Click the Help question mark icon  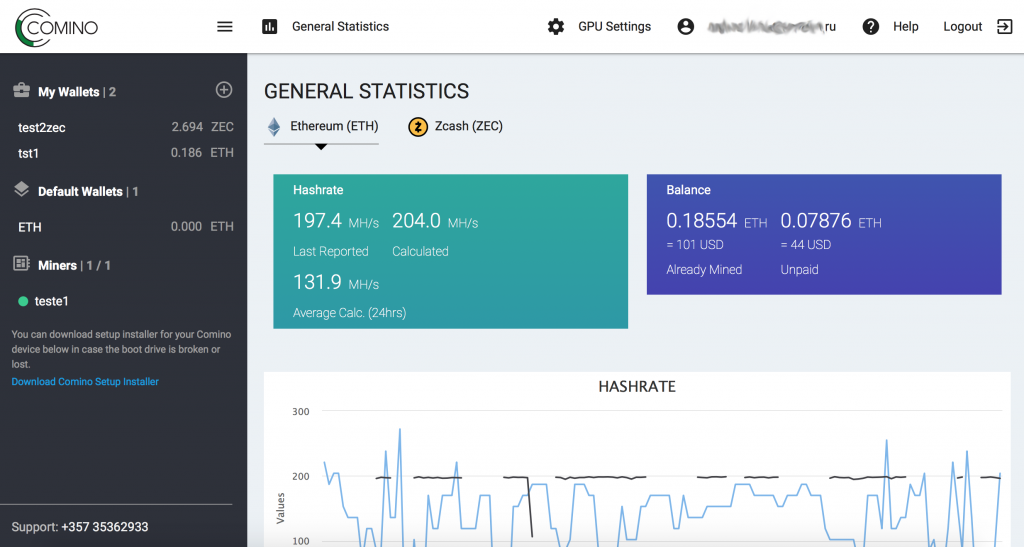pyautogui.click(x=871, y=27)
